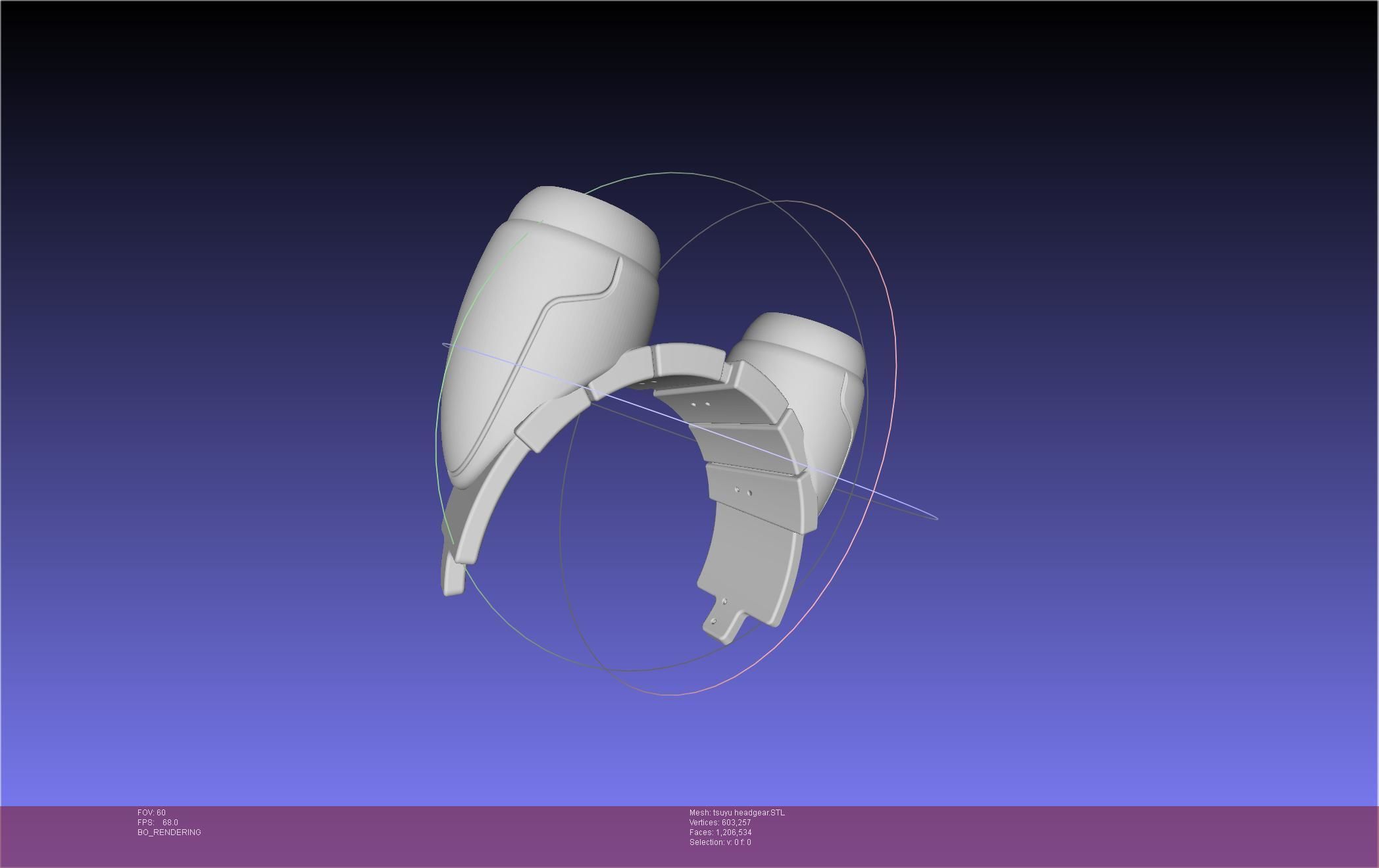This screenshot has height=868, width=1379.
Task: Click the 'FOV: 60' status text
Action: [151, 813]
